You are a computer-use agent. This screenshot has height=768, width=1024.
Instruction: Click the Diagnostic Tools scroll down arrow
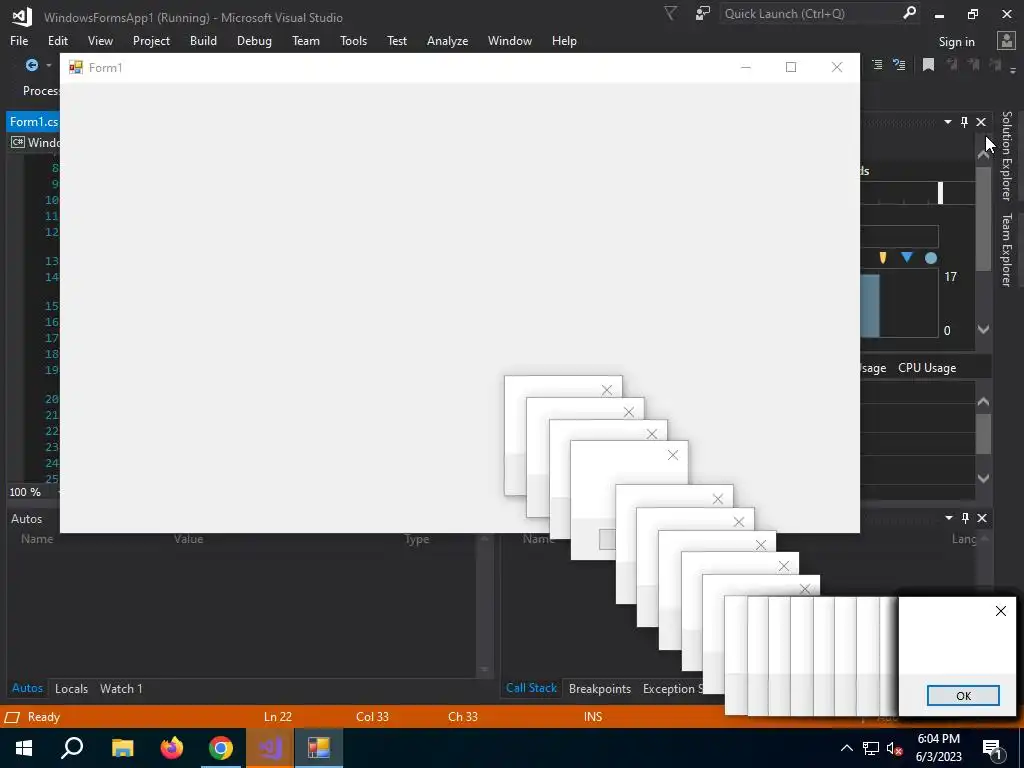pyautogui.click(x=984, y=330)
